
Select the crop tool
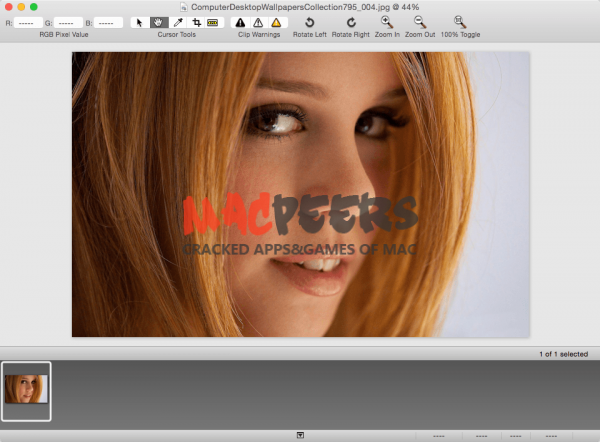[195, 22]
